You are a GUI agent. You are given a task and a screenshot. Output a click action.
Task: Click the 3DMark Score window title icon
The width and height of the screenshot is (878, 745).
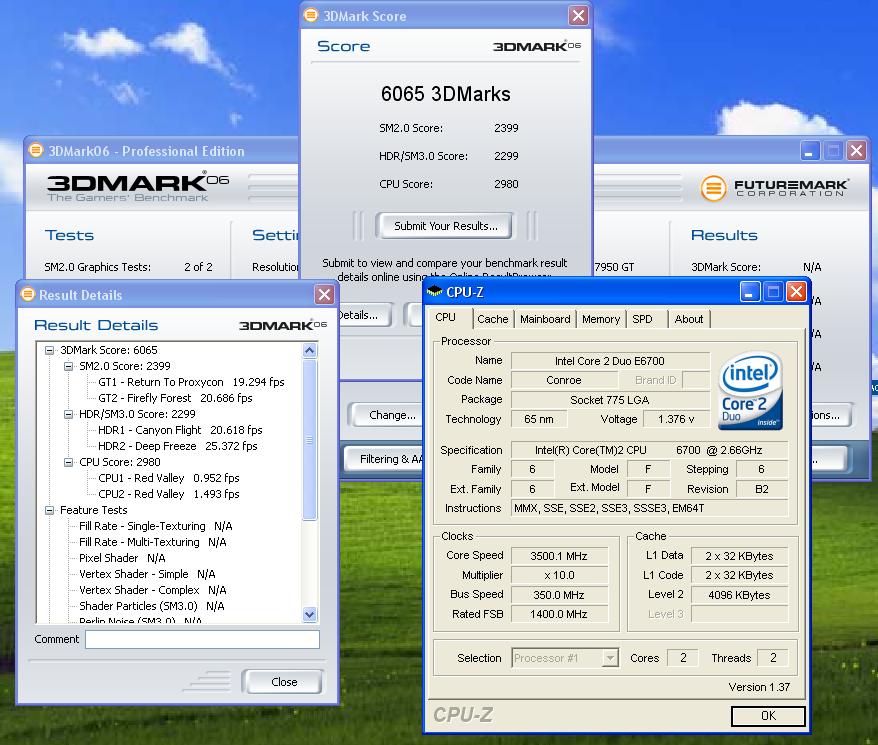click(x=311, y=15)
